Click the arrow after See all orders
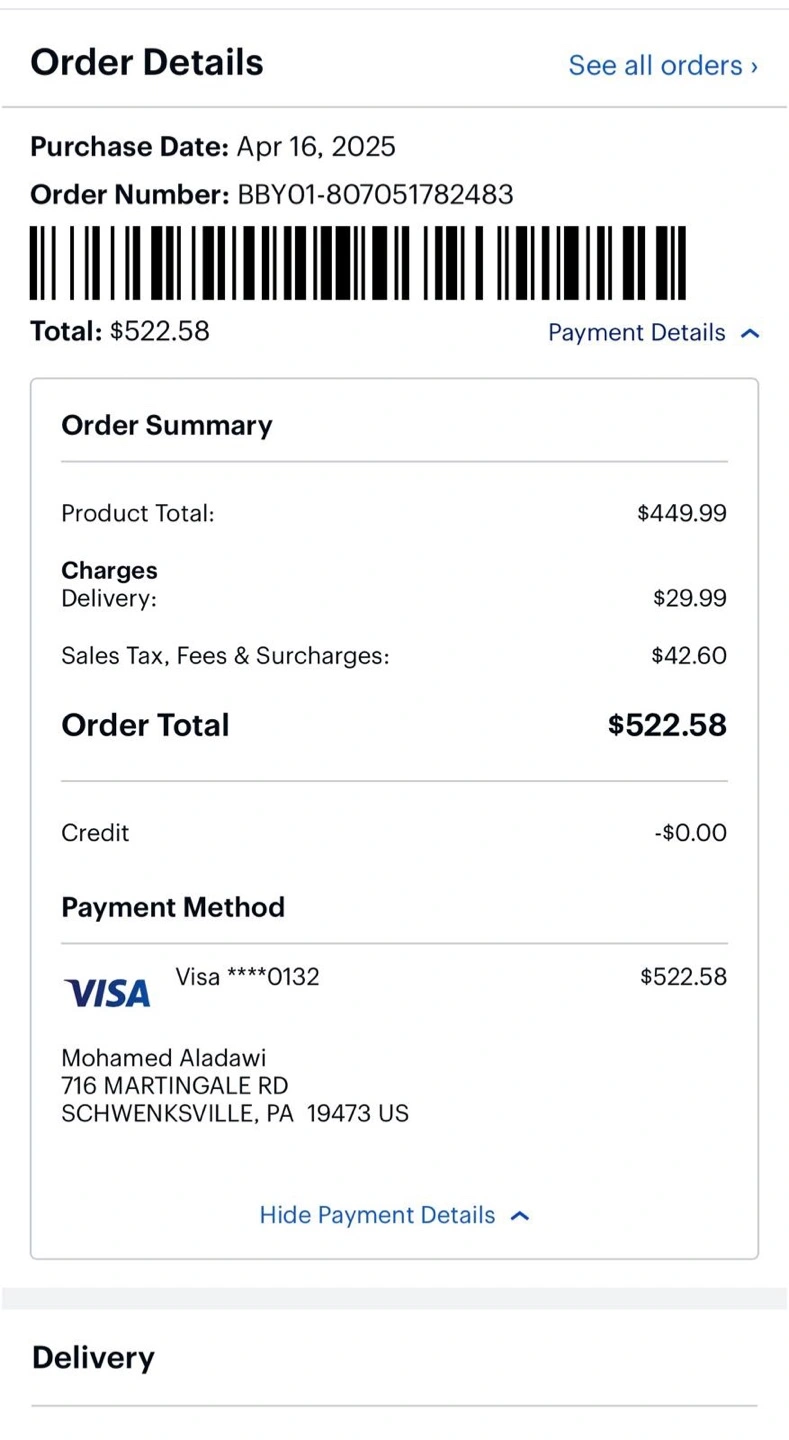Screen dimensions: 789x1440 point(754,67)
